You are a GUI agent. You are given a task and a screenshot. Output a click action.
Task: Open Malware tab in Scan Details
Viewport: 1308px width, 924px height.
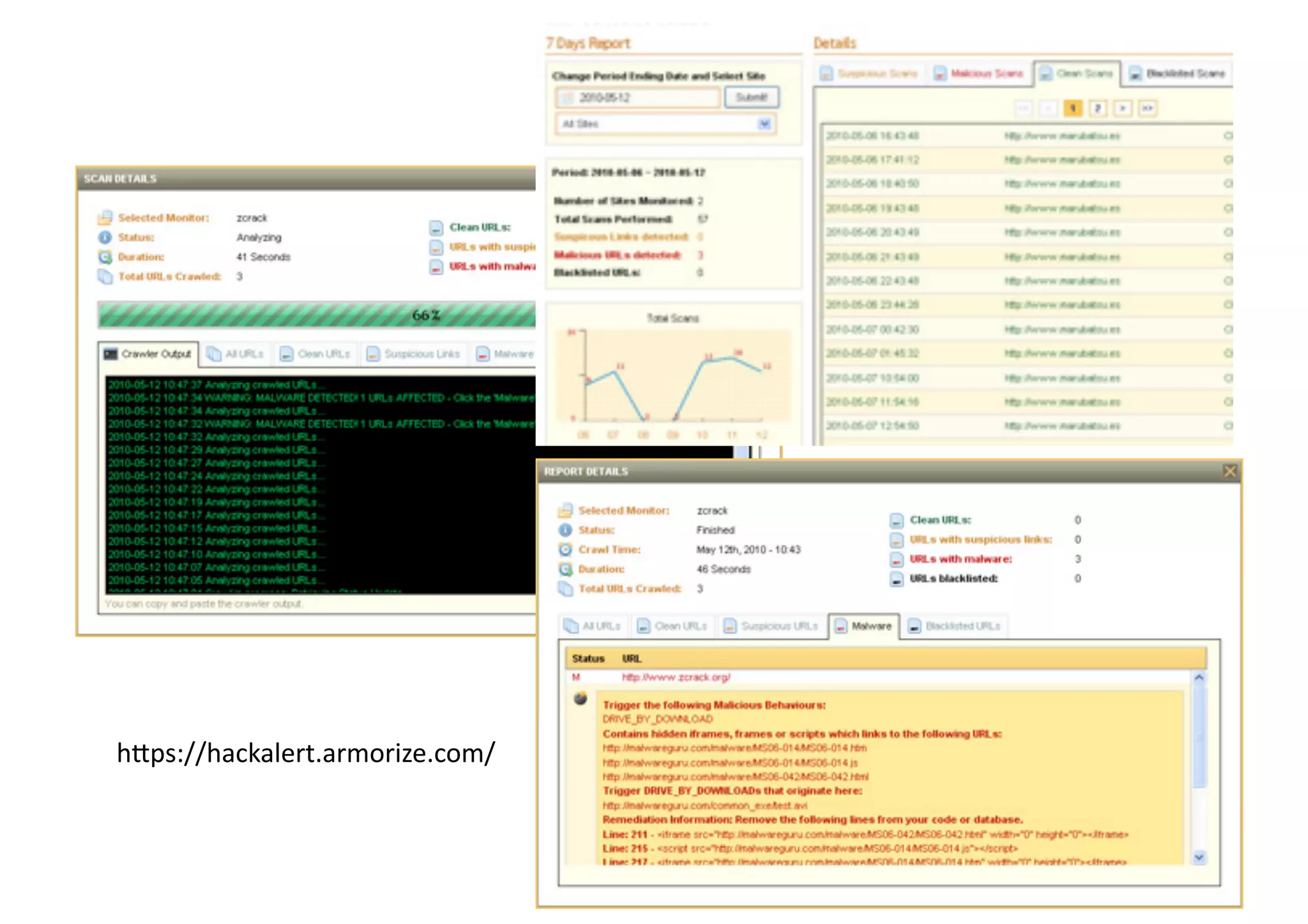[505, 354]
